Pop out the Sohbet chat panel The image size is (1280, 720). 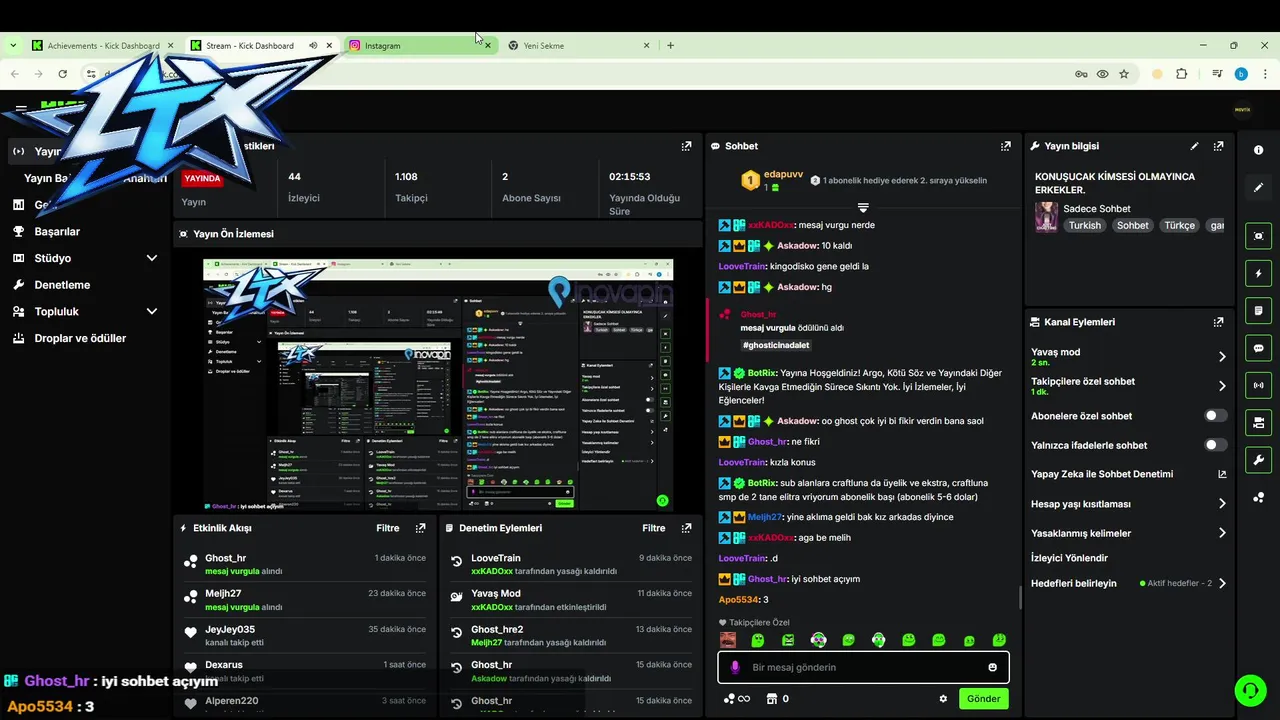1005,146
